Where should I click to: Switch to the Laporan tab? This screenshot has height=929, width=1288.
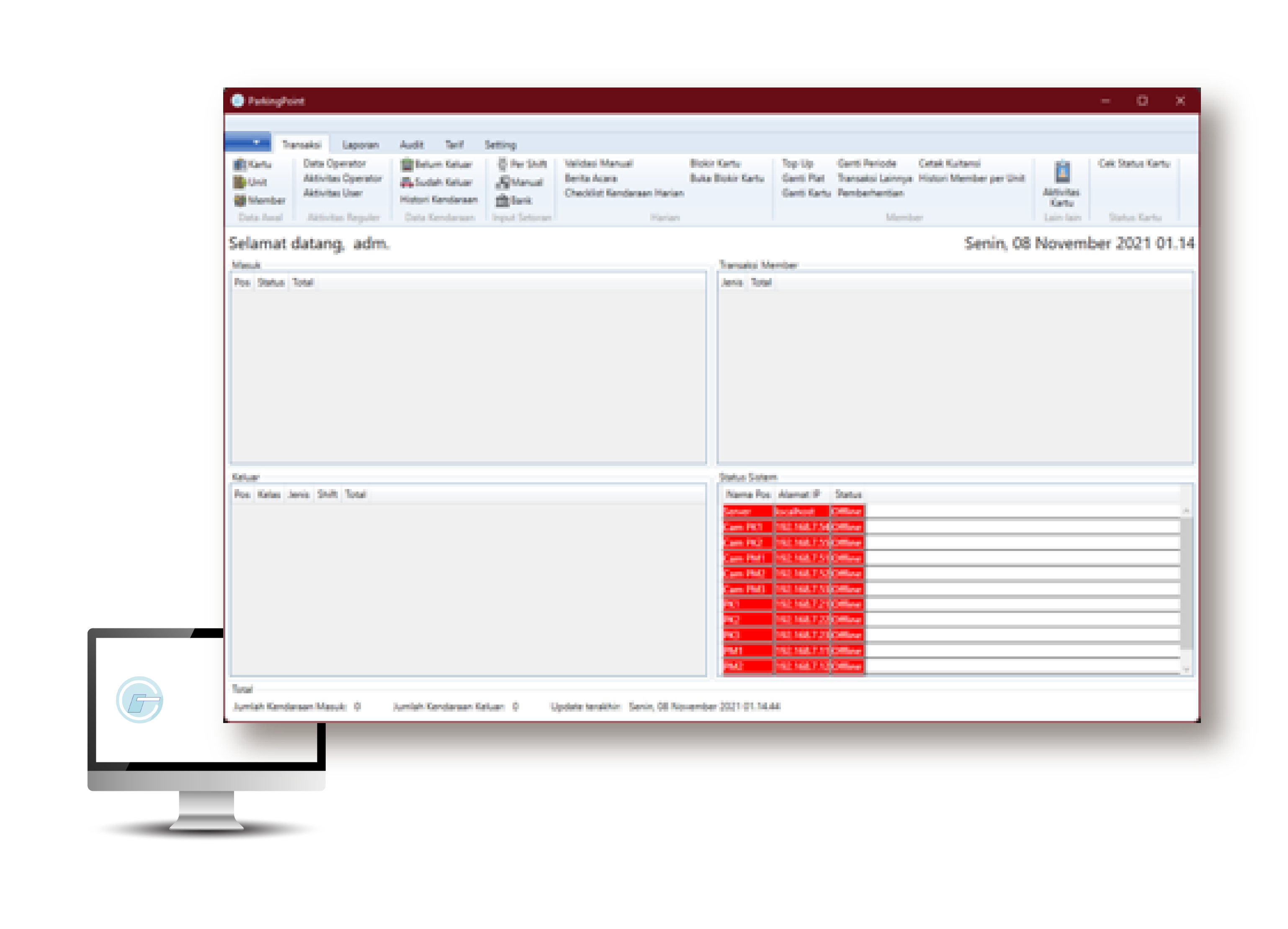coord(360,145)
